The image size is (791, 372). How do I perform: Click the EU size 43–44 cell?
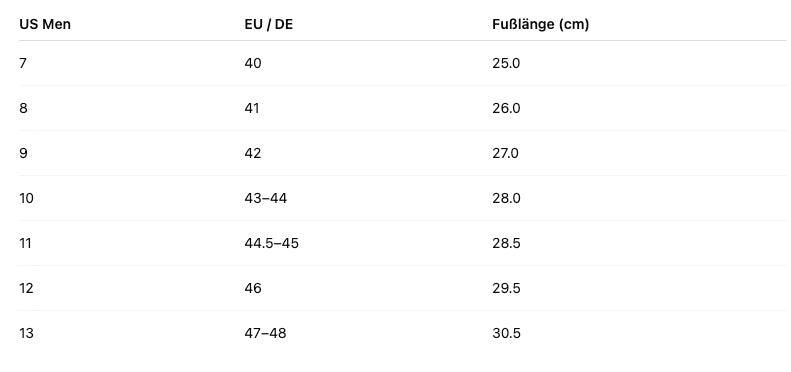point(265,198)
